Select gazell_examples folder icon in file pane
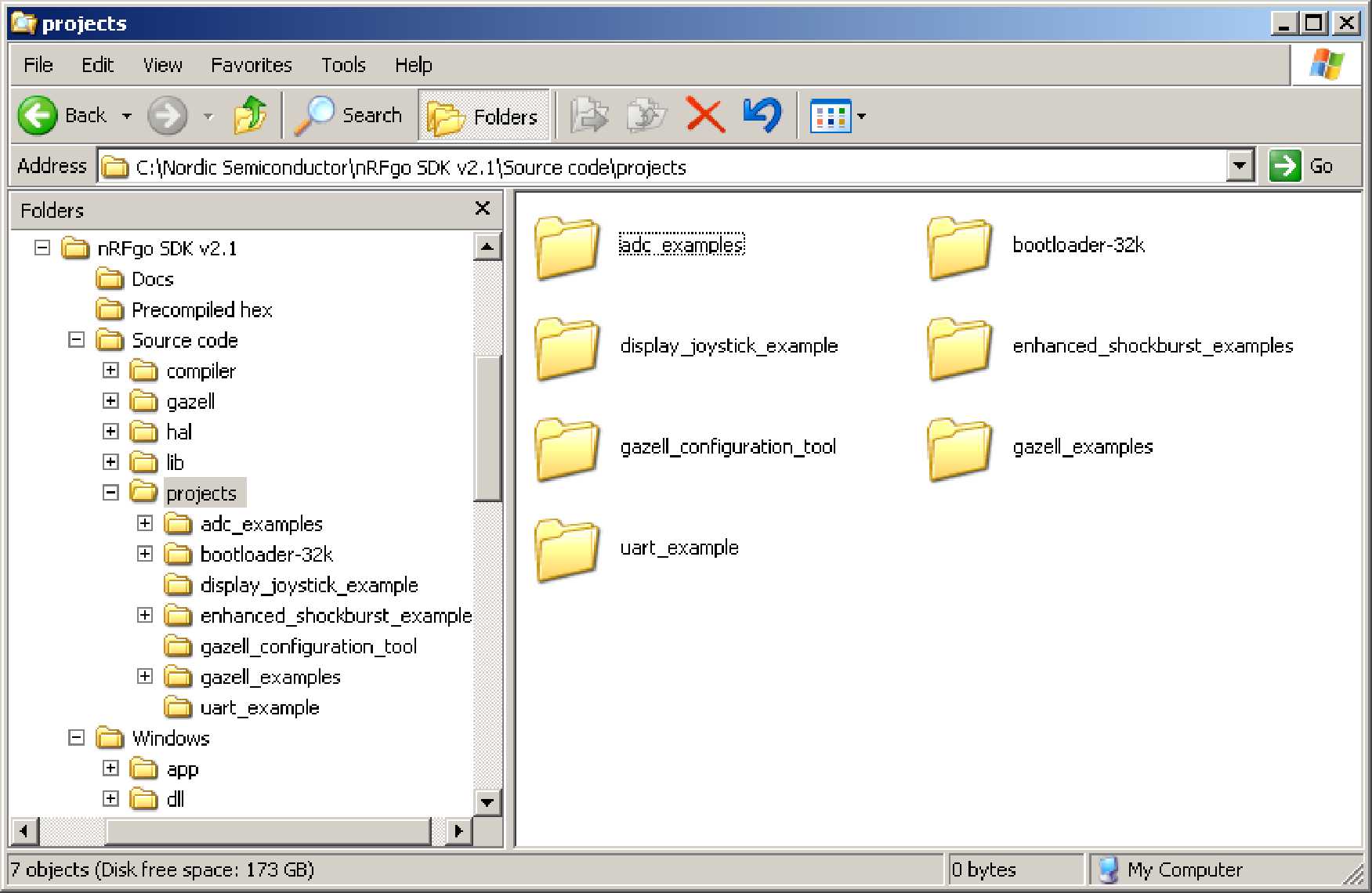This screenshot has height=893, width=1372. pyautogui.click(x=960, y=450)
